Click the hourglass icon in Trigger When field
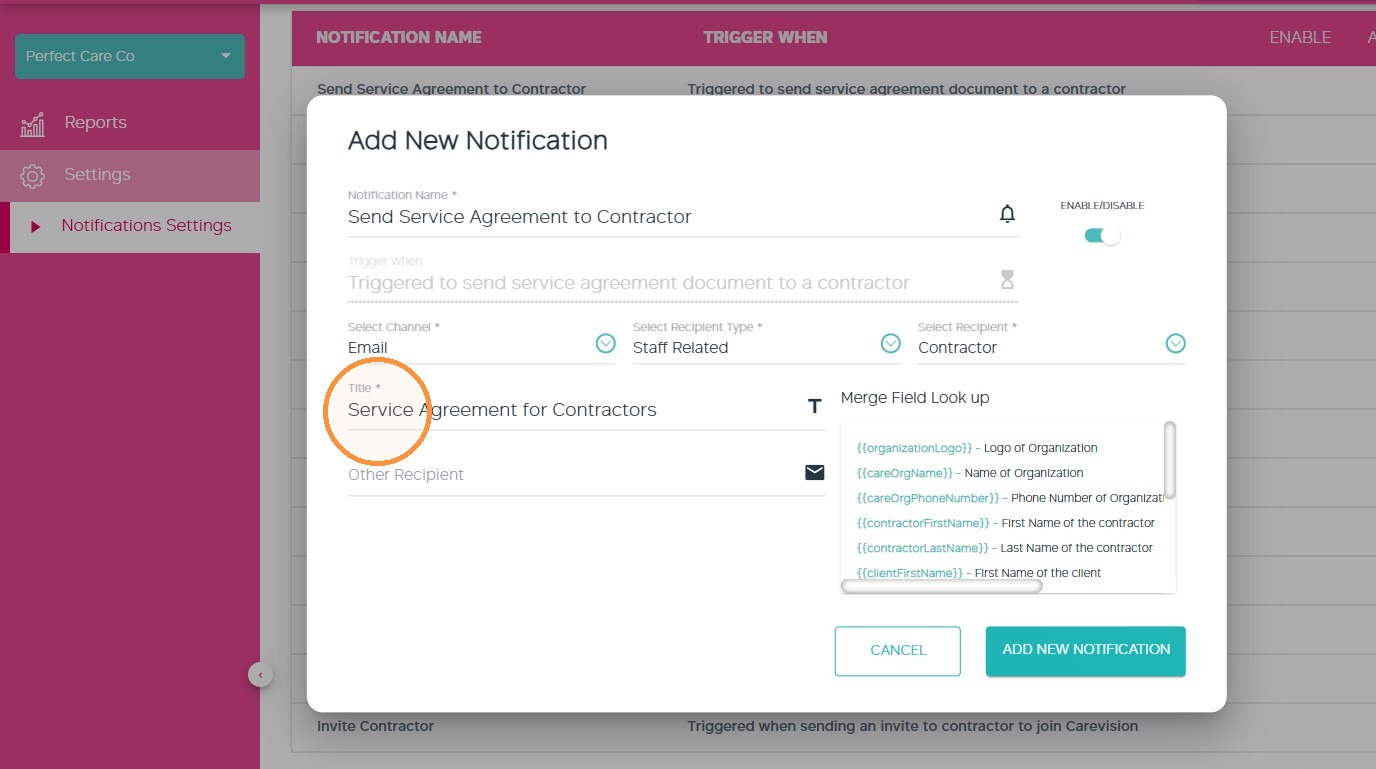This screenshot has height=769, width=1376. [1007, 279]
